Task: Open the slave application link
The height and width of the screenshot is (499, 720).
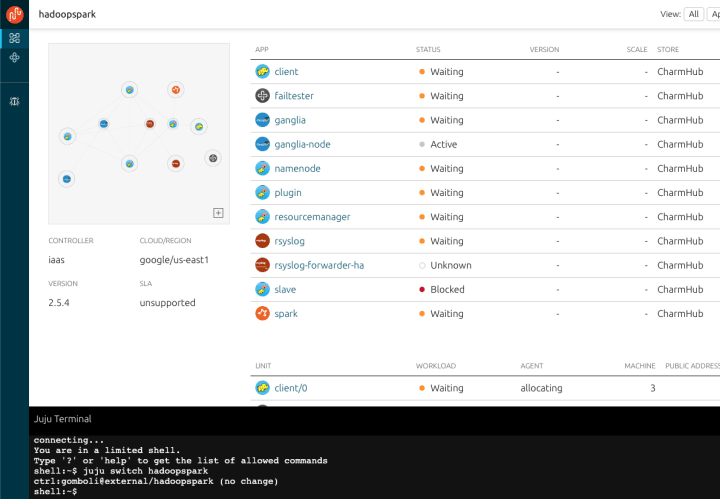Action: (285, 290)
